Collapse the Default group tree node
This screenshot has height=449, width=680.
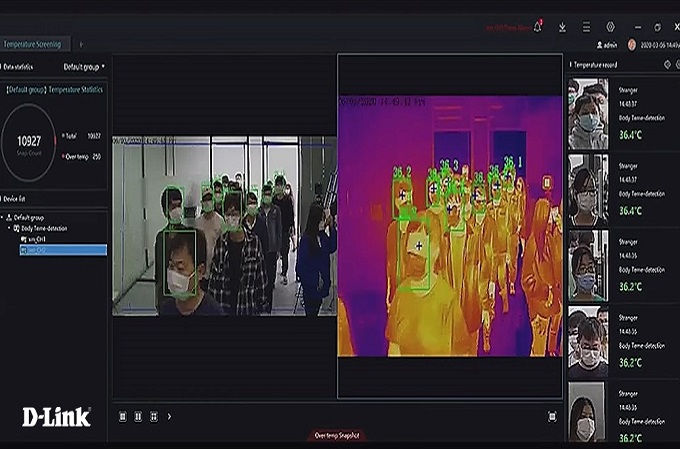pos(9,217)
